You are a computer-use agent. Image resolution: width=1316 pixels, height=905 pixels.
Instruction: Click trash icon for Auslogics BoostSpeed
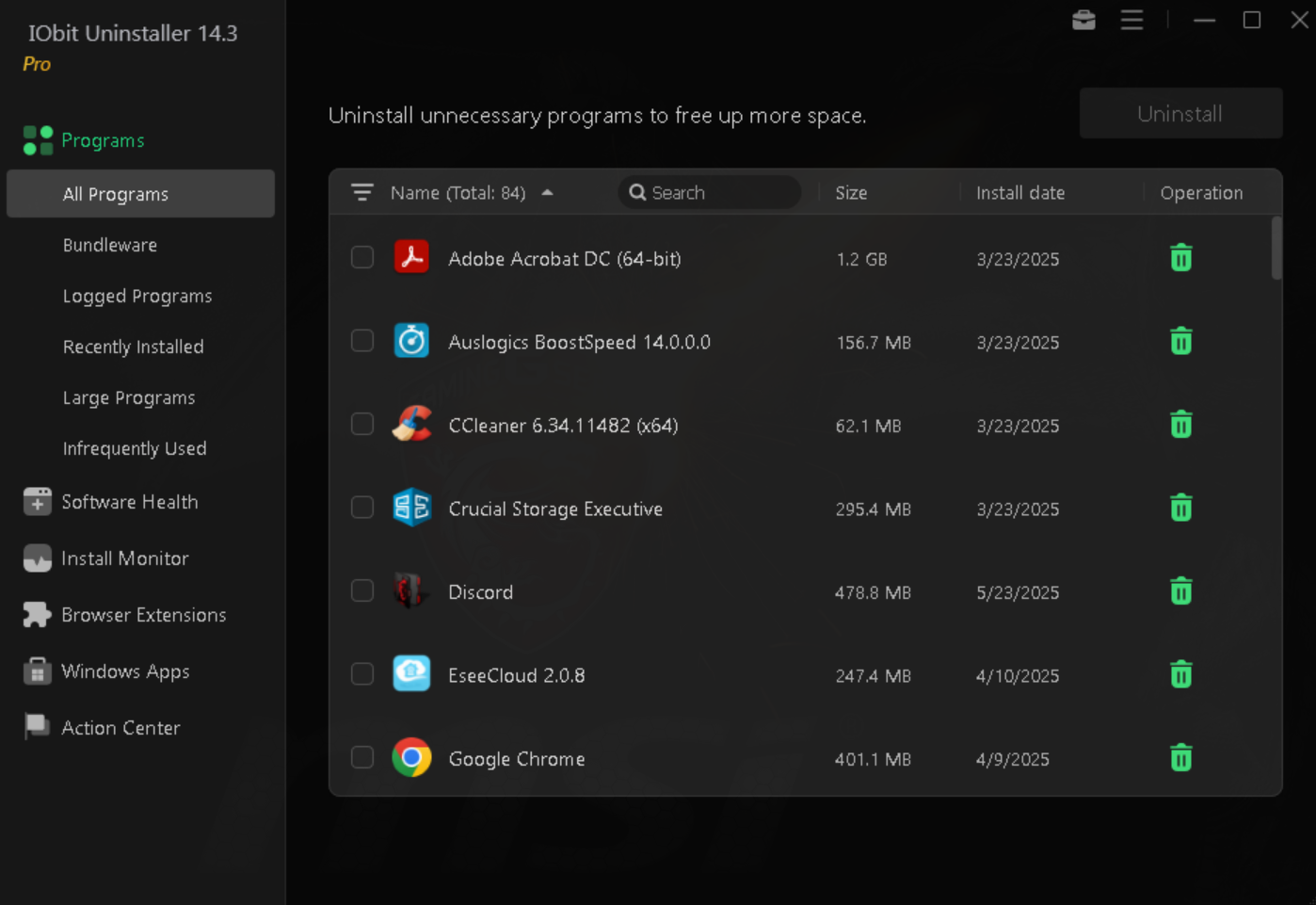1180,341
